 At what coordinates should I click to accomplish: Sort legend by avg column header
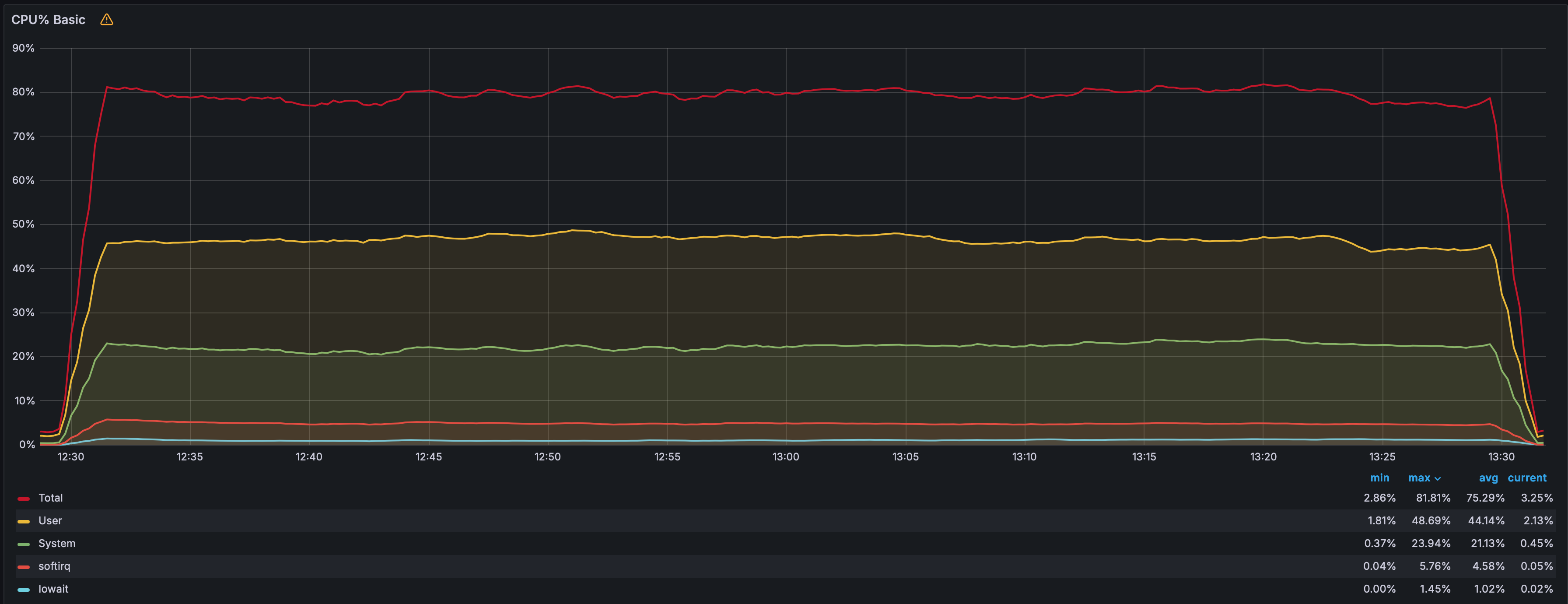(x=1488, y=478)
